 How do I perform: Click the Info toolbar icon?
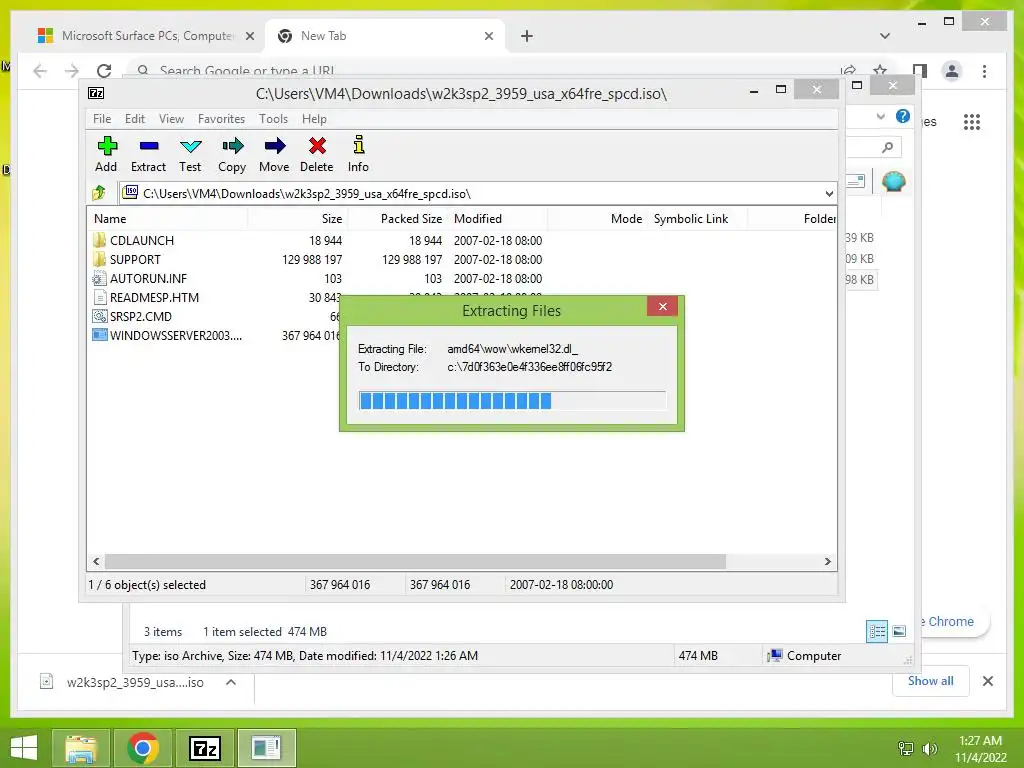358,154
